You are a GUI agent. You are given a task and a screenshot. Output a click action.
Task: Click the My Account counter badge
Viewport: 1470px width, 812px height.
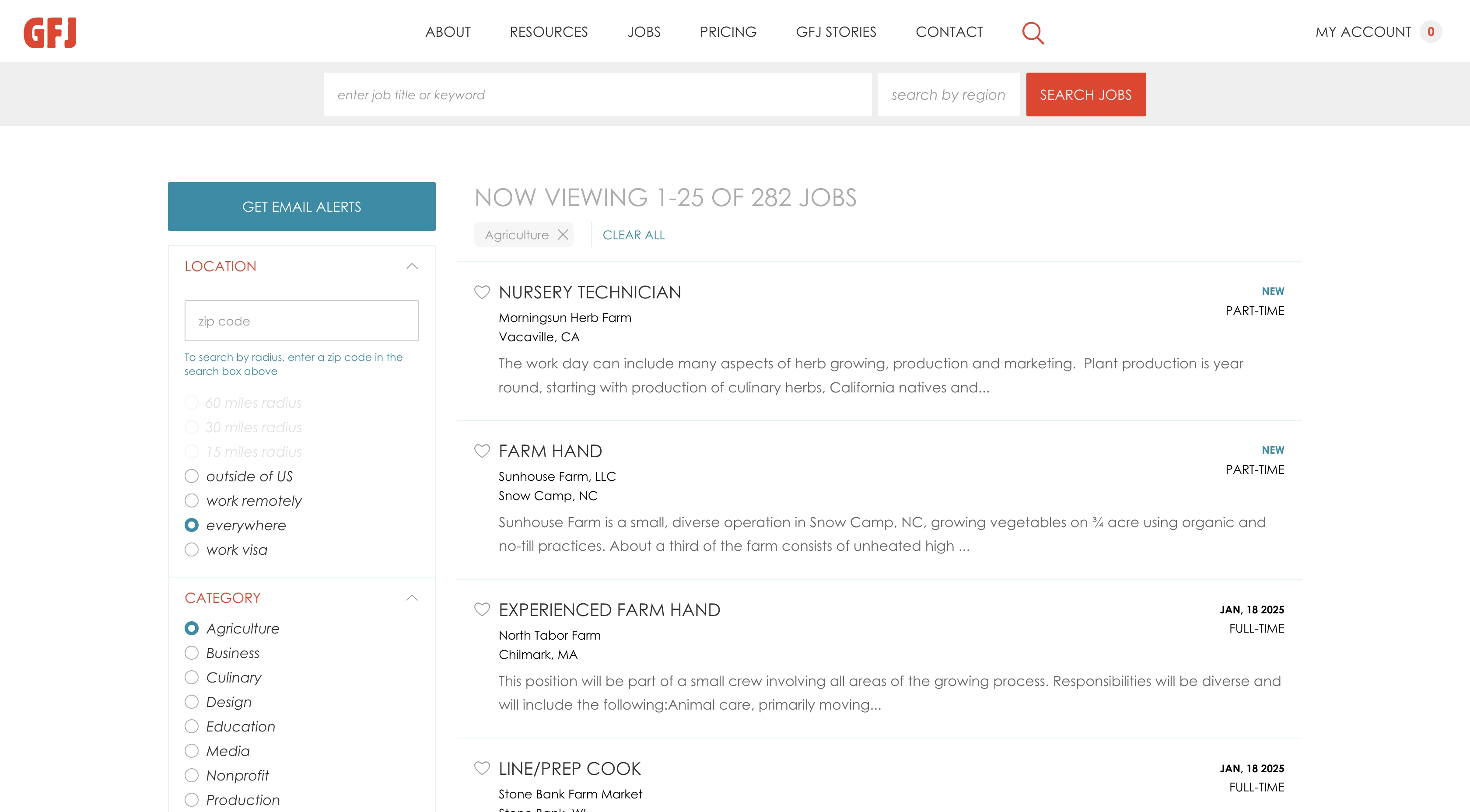tap(1430, 32)
